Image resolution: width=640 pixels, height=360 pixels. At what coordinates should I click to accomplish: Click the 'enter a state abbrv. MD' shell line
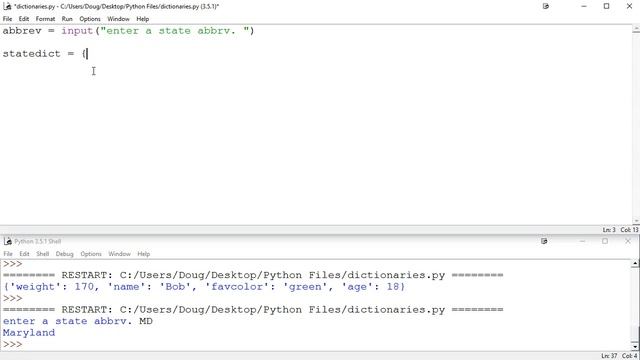click(x=78, y=321)
